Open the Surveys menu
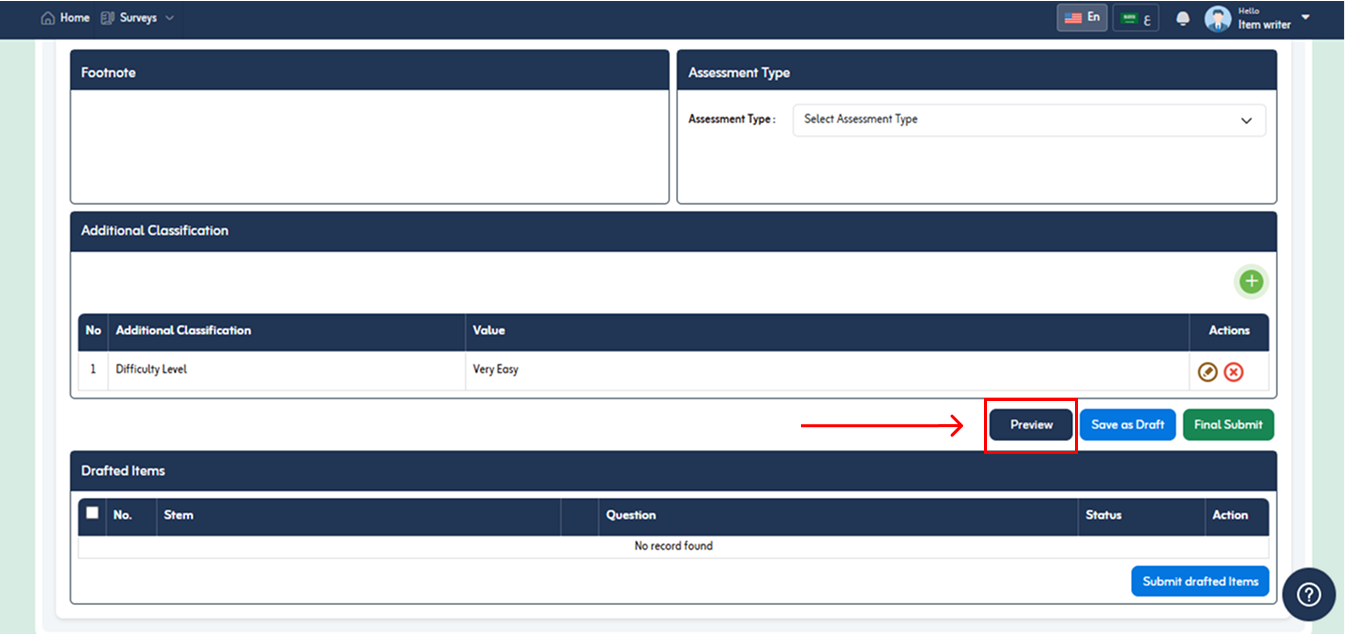This screenshot has height=635, width=1345. point(137,18)
